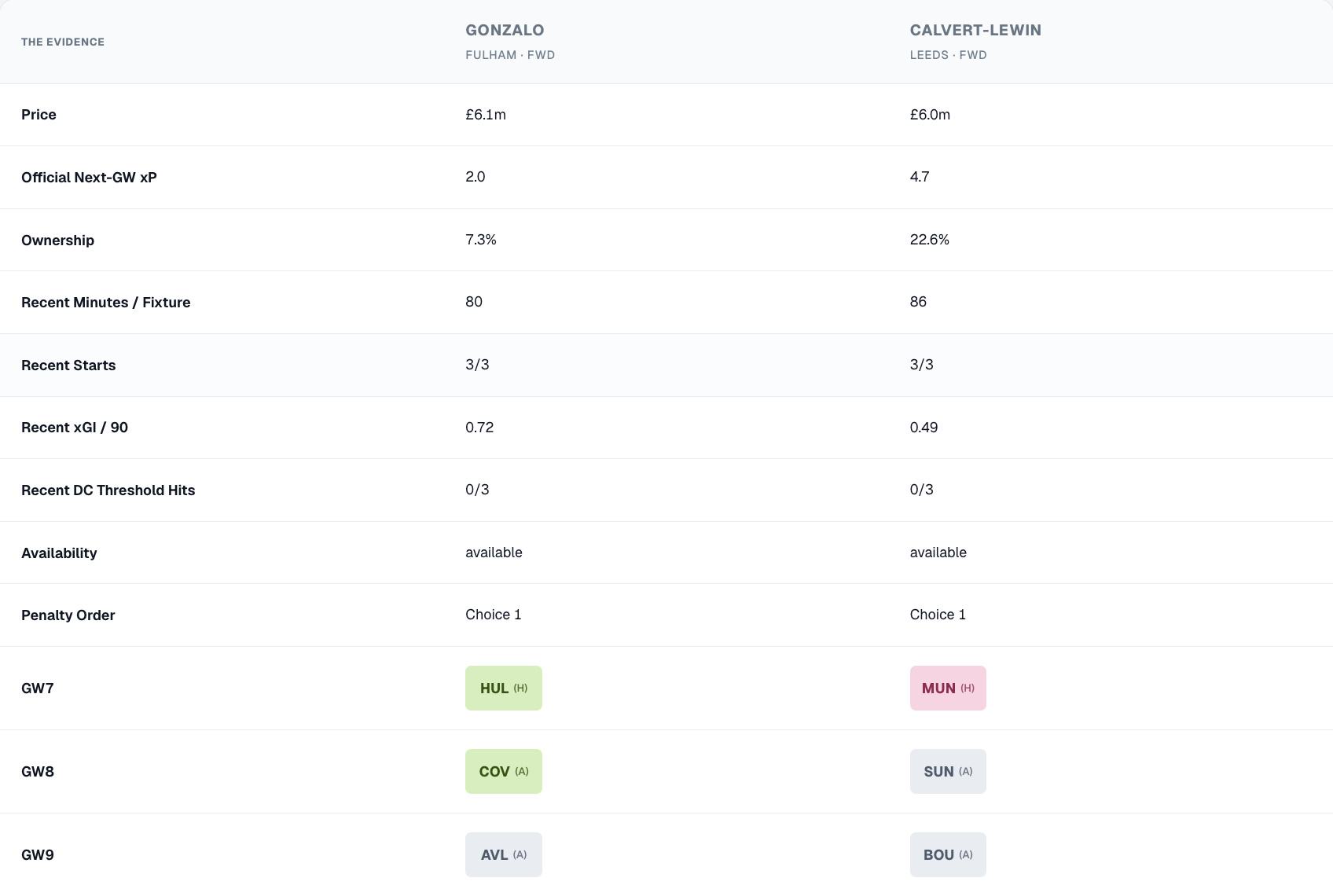Click the HUL (H) fixture badge in GW7

(x=504, y=688)
